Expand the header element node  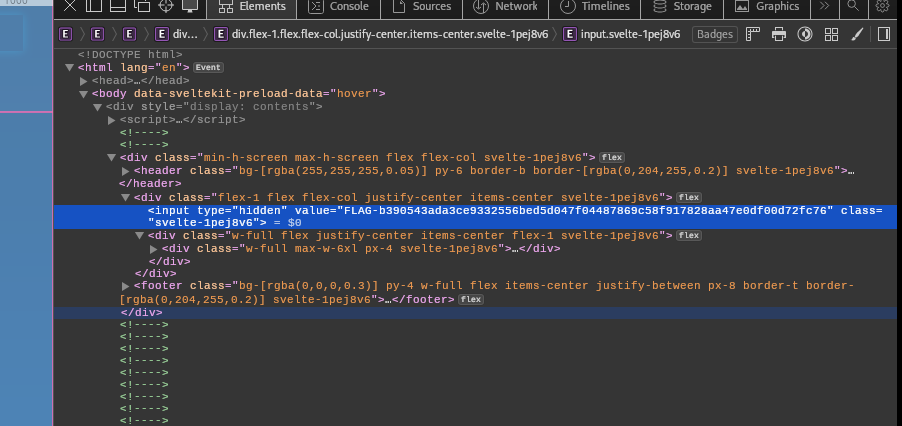[x=125, y=171]
